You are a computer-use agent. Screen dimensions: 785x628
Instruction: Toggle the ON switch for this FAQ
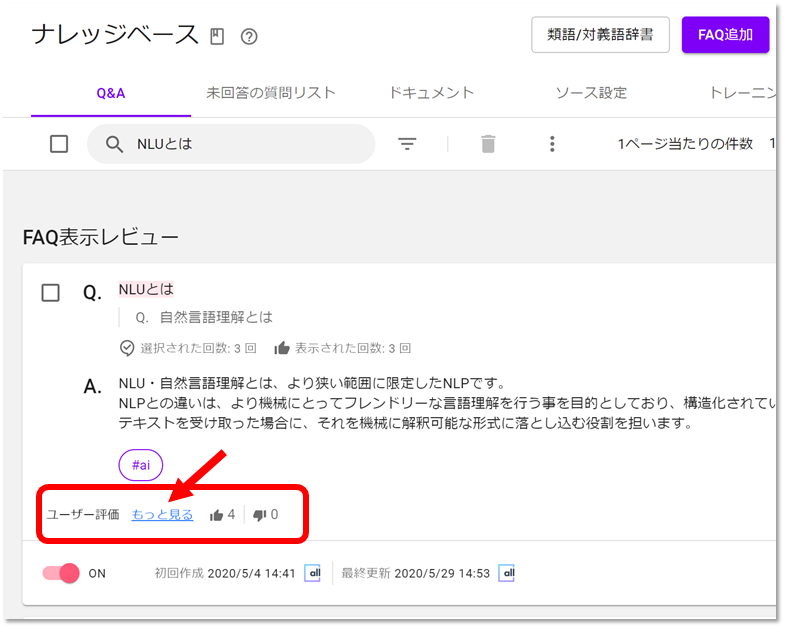[x=61, y=573]
